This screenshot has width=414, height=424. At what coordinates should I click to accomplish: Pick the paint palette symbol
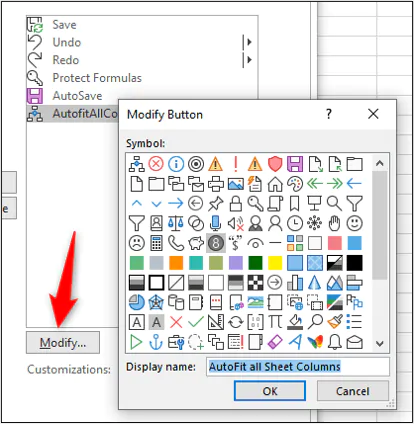(295, 184)
